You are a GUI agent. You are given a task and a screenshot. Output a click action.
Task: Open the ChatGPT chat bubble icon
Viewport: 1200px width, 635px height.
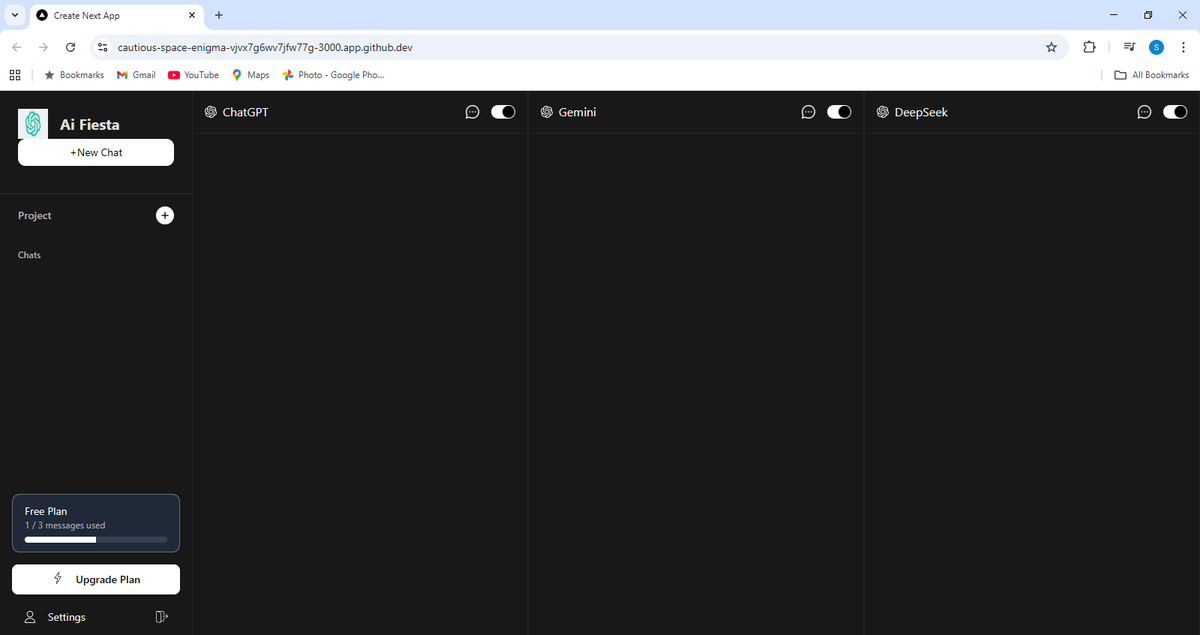[x=473, y=112]
